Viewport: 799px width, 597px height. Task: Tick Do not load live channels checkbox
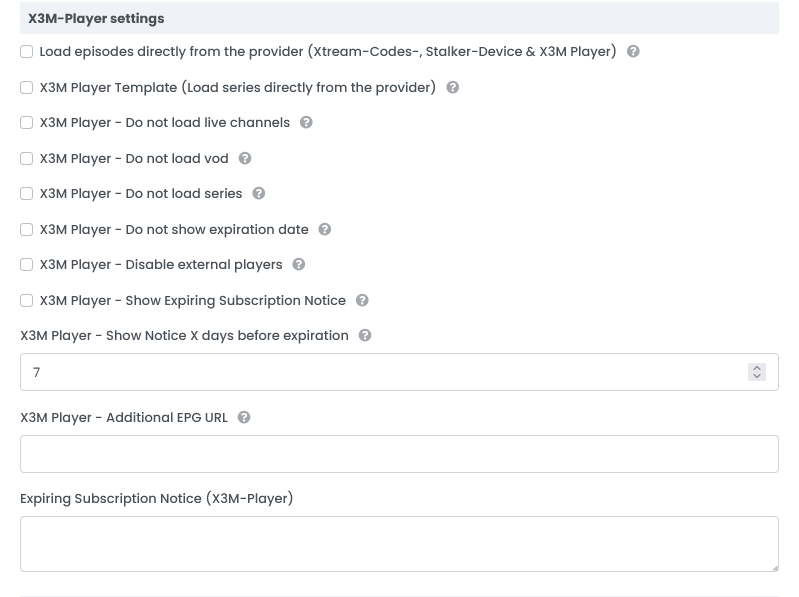pos(27,123)
